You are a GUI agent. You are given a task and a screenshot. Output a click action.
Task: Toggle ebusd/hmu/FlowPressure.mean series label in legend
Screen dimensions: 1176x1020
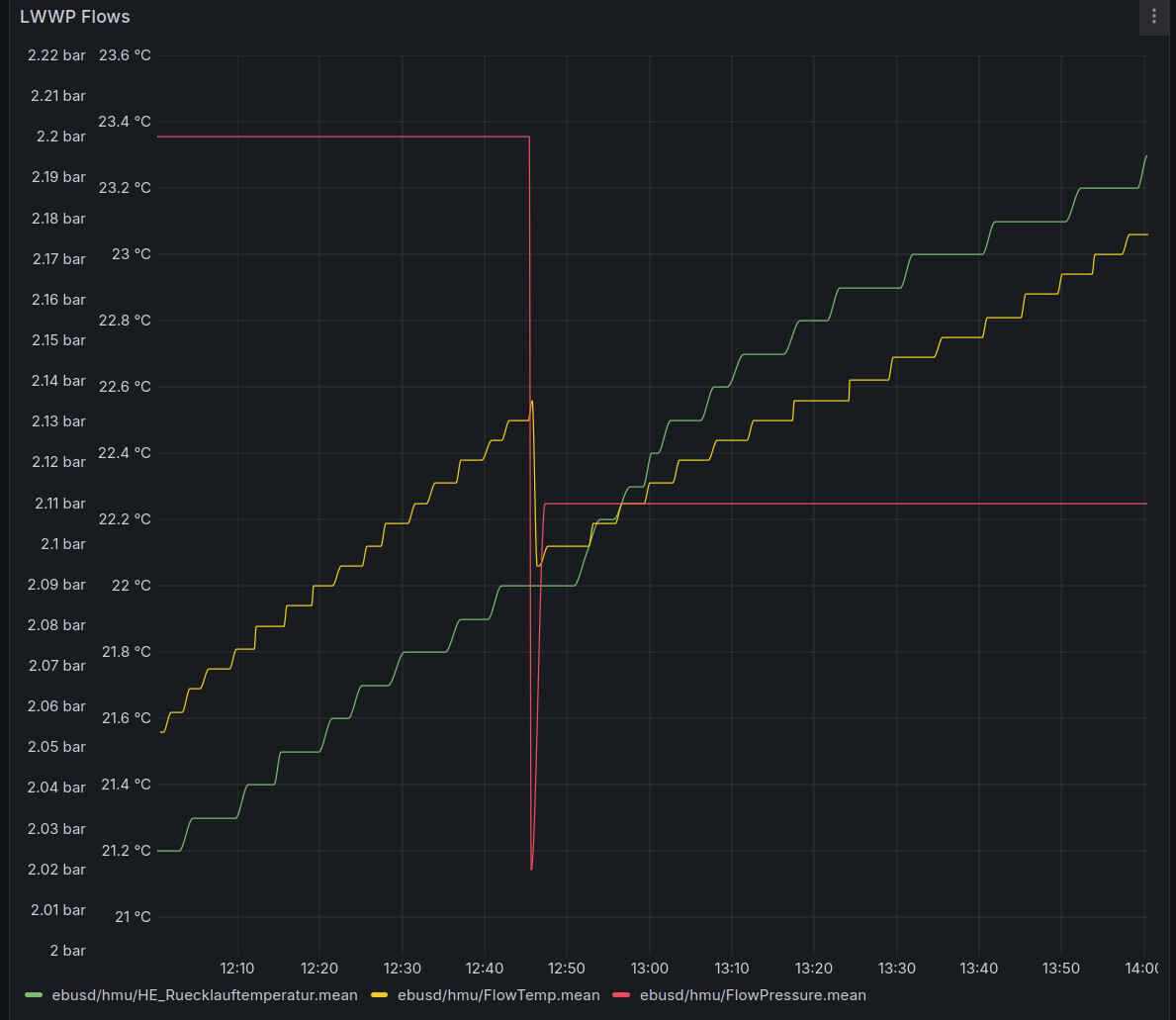(x=753, y=995)
